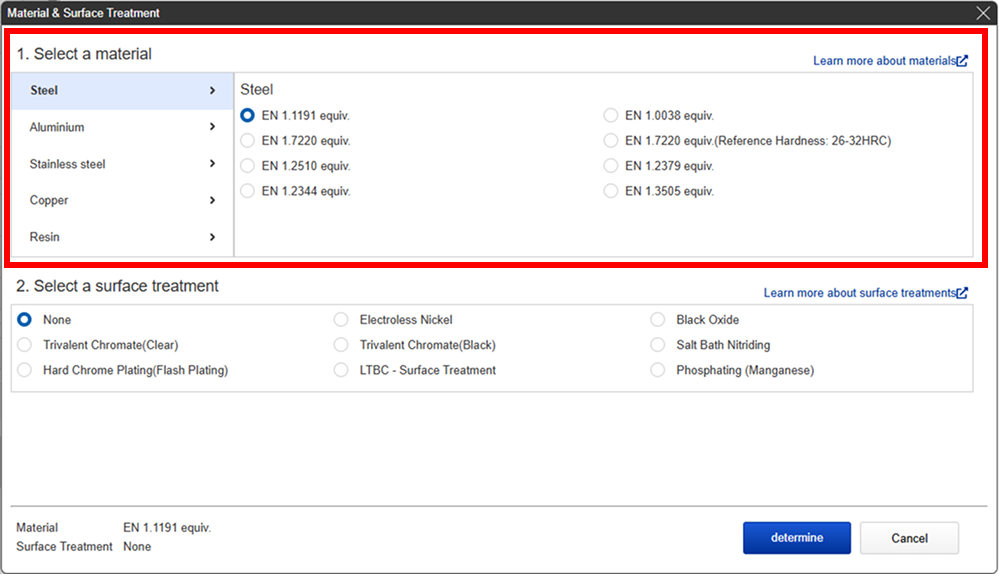1000x576 pixels.
Task: Choose Salt Bath Nitriding treatment
Action: click(658, 345)
